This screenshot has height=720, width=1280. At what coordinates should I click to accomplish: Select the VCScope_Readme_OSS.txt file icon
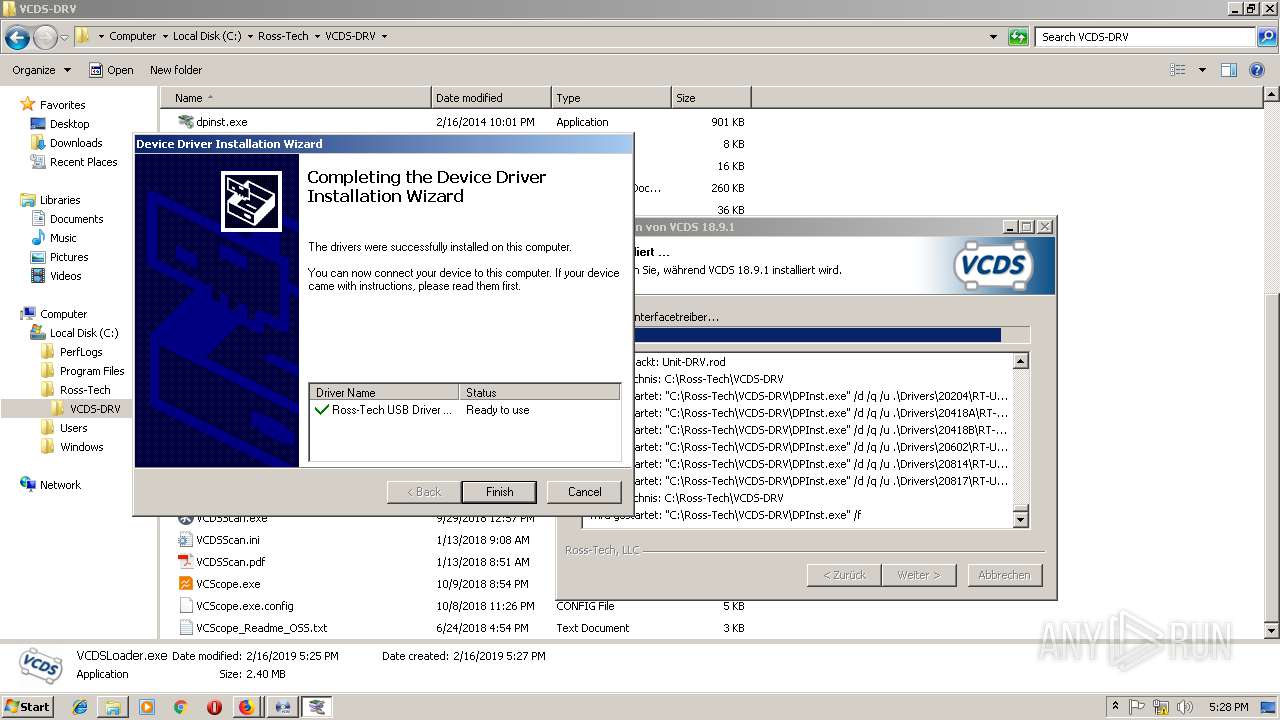(185, 628)
